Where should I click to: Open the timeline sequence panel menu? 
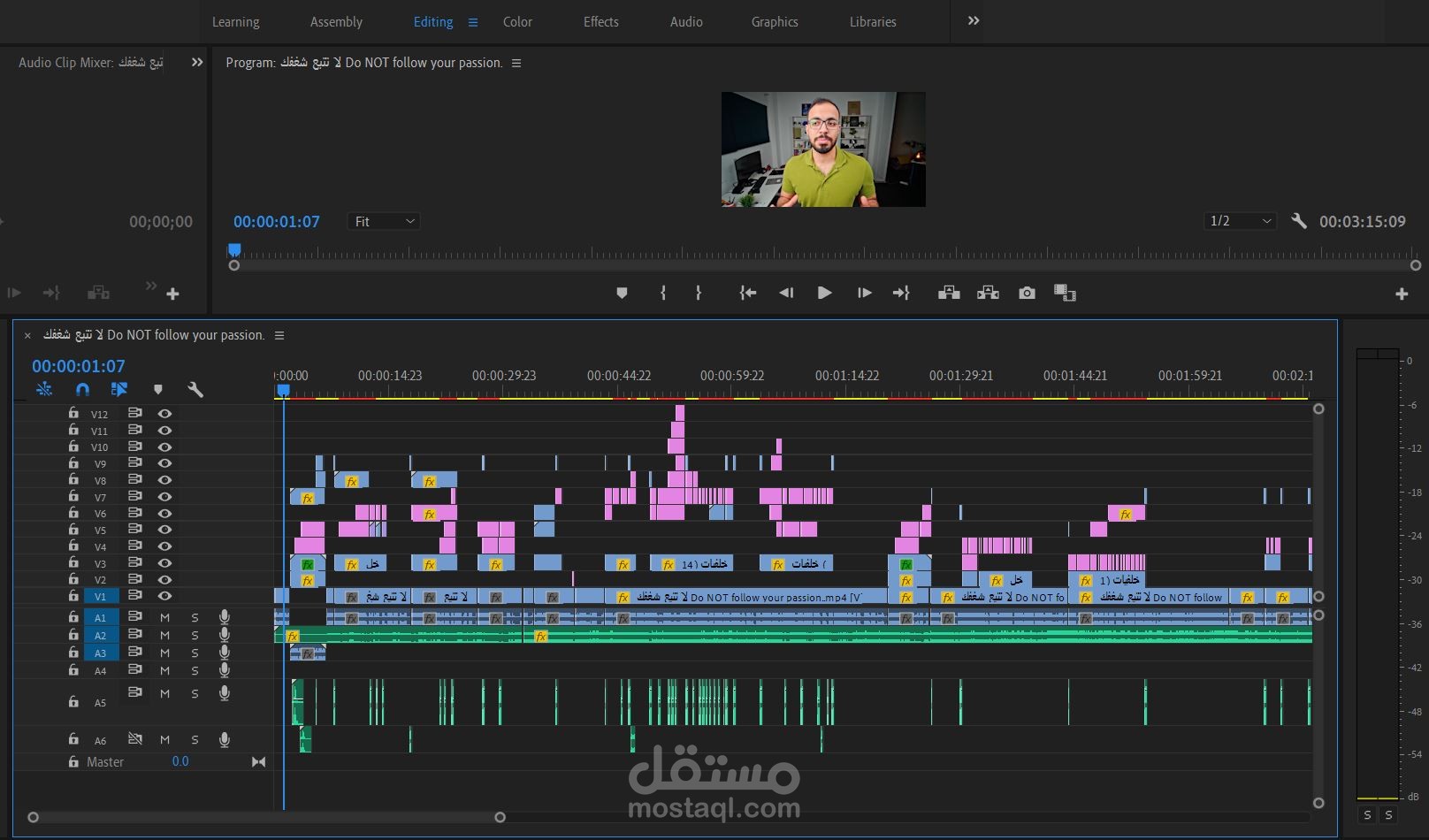(279, 336)
